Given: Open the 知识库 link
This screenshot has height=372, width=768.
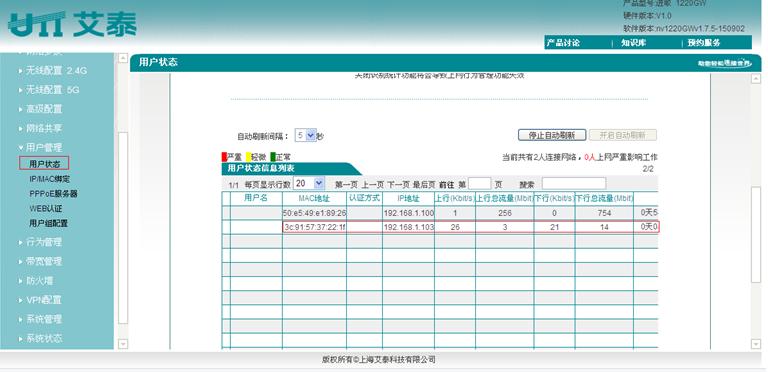Looking at the screenshot, I should pyautogui.click(x=633, y=43).
